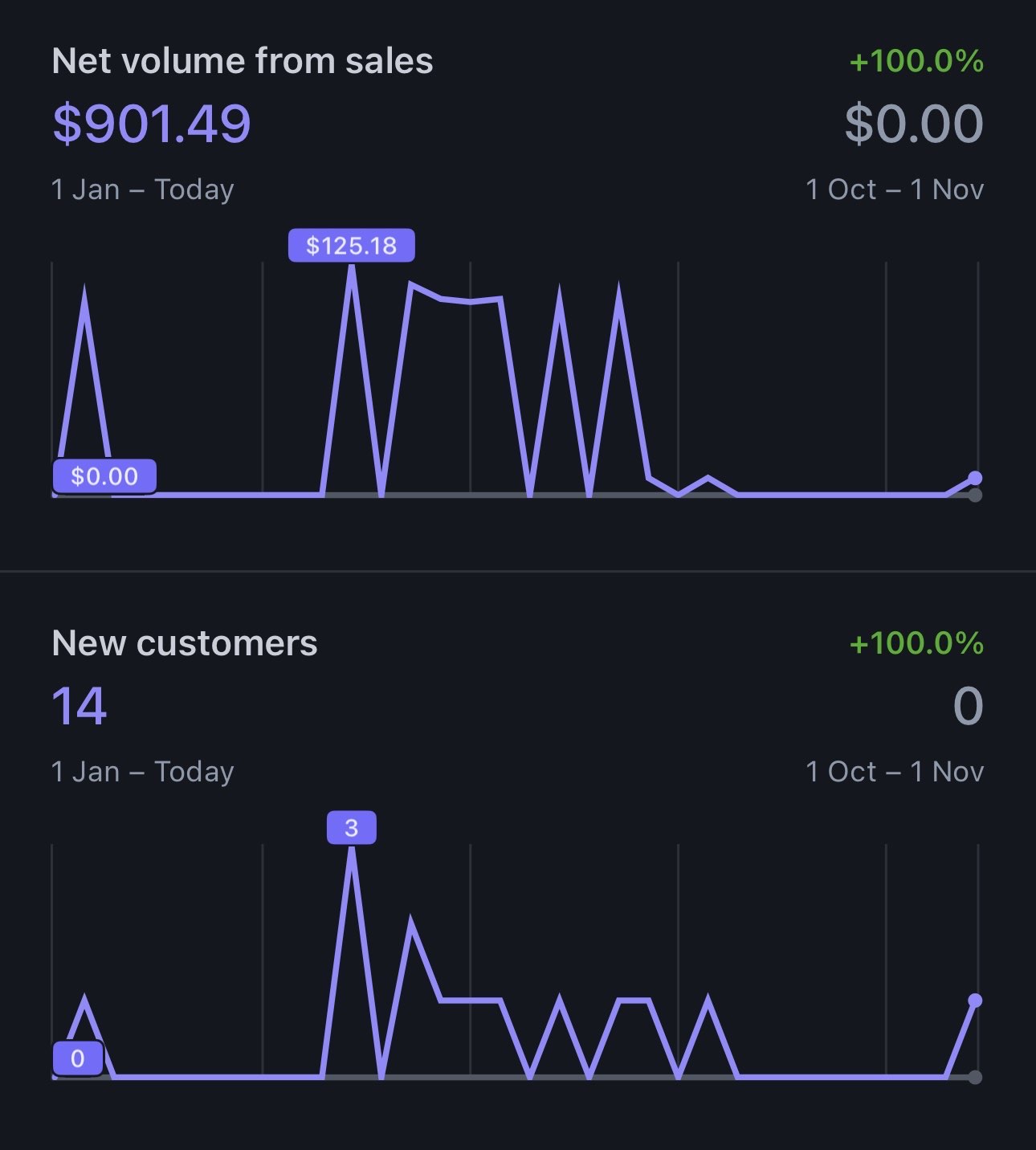Screen dimensions: 1036x1150
Task: Click the 0 minimum label on customers chart
Action: click(x=78, y=1058)
